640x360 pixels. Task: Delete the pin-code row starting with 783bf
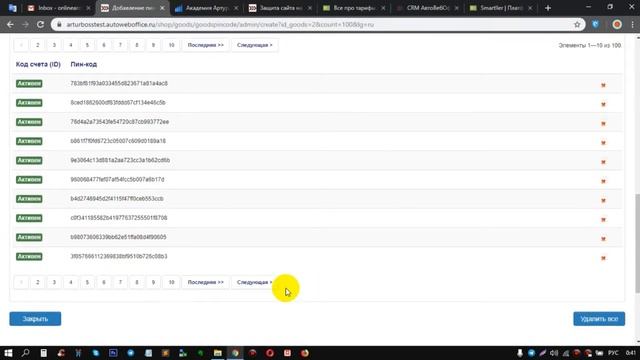point(603,85)
